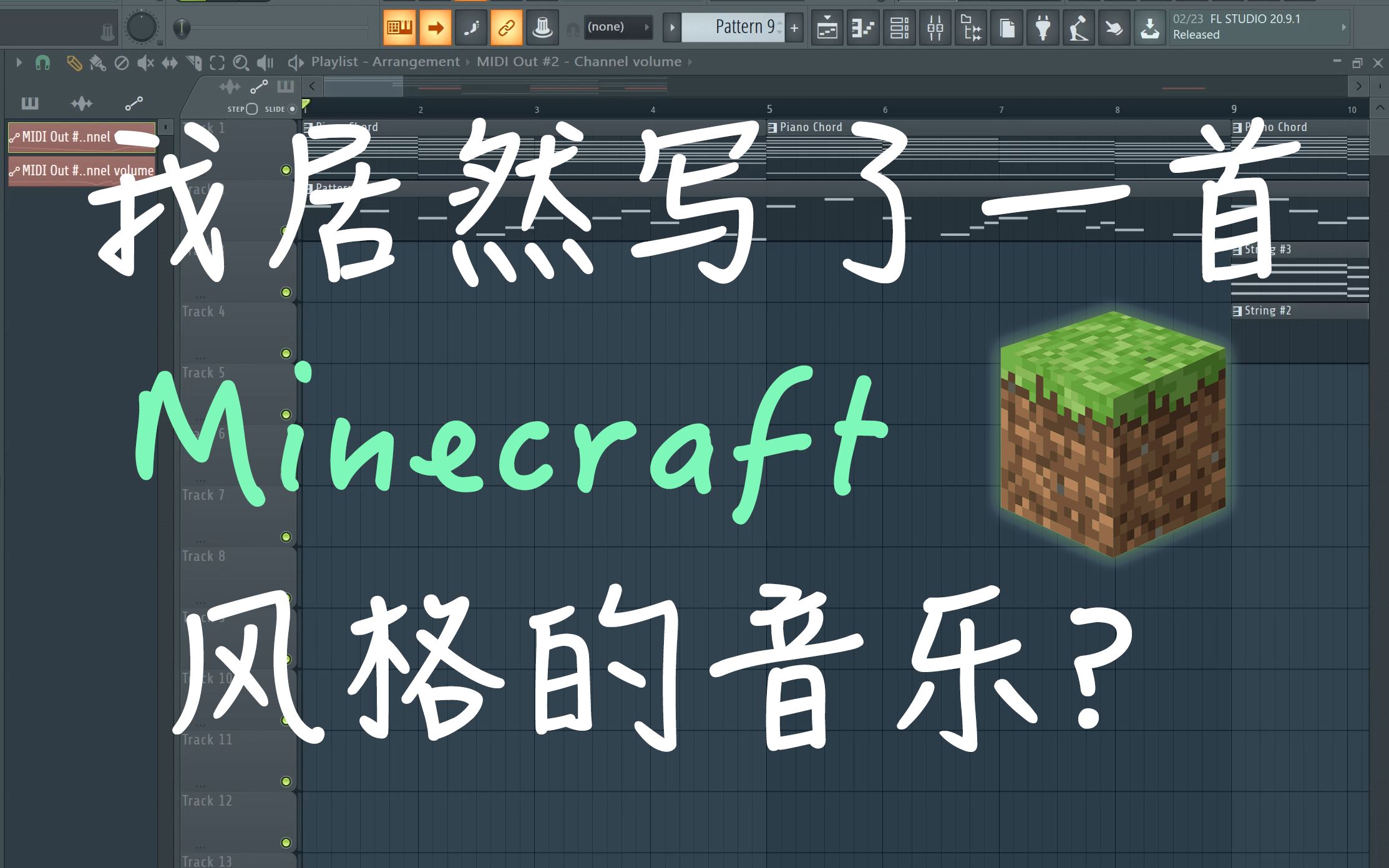
Task: Toggle typing keyboard to piano button
Action: point(399,27)
